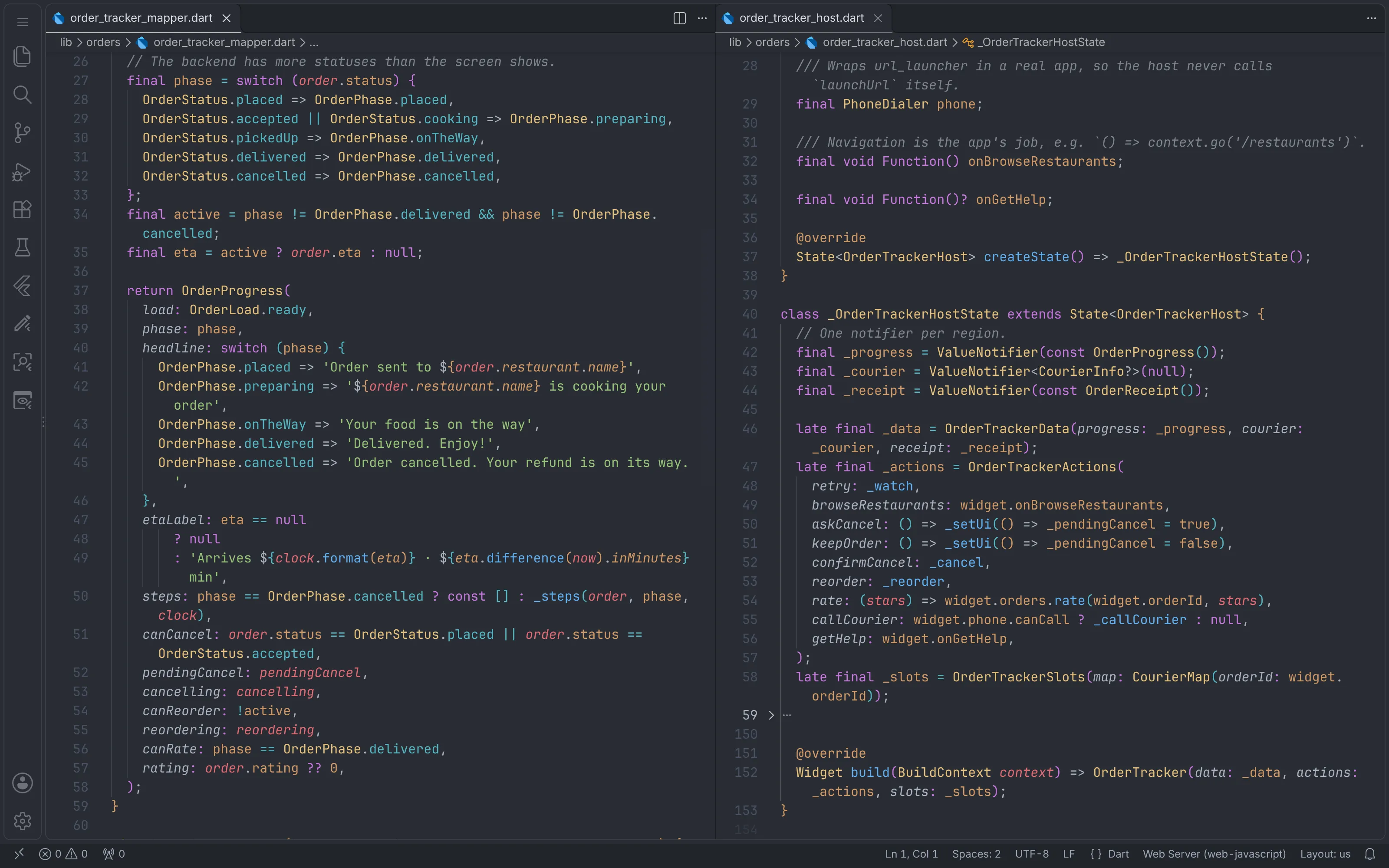Open the notifications bell
The width and height of the screenshot is (1389, 868).
pos(1370,854)
